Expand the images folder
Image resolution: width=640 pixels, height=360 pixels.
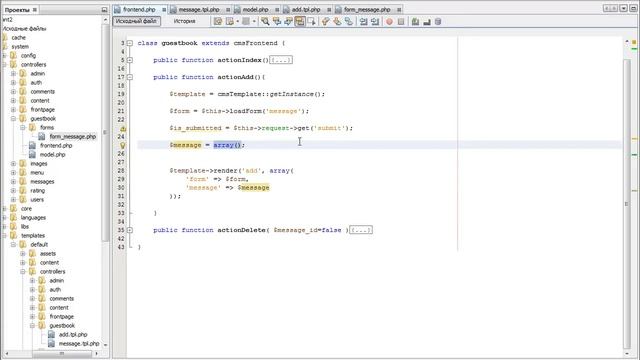point(13,164)
